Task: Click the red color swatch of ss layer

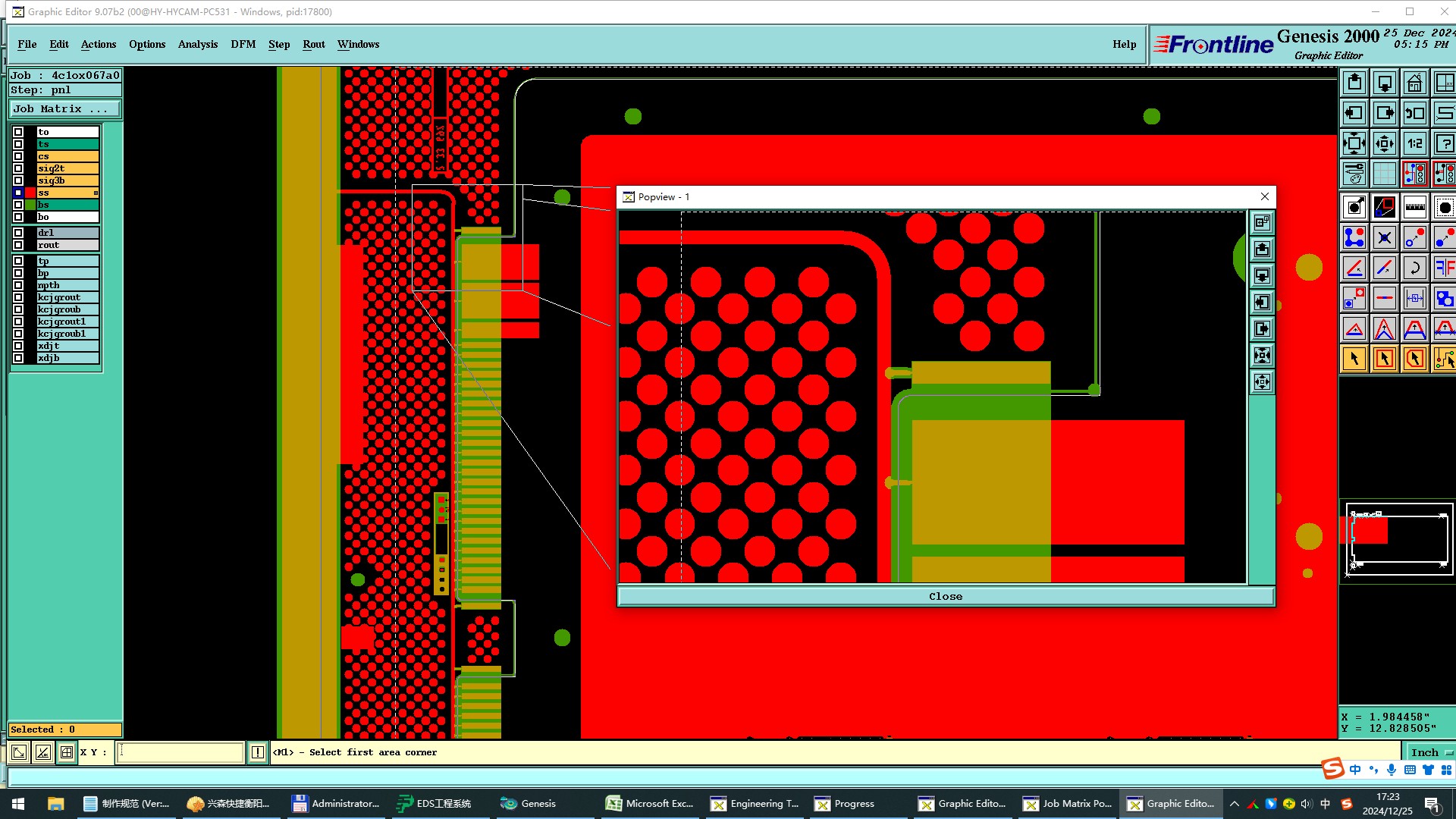Action: point(30,193)
